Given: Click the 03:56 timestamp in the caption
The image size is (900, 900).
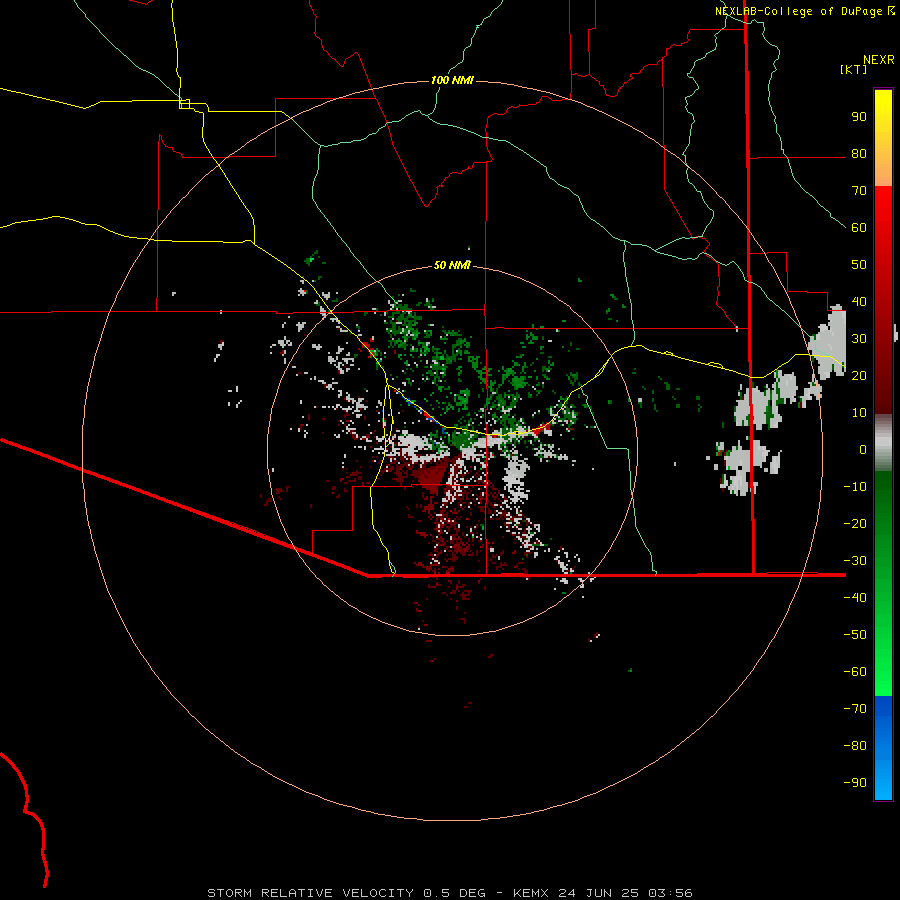Looking at the screenshot, I should pyautogui.click(x=670, y=893).
